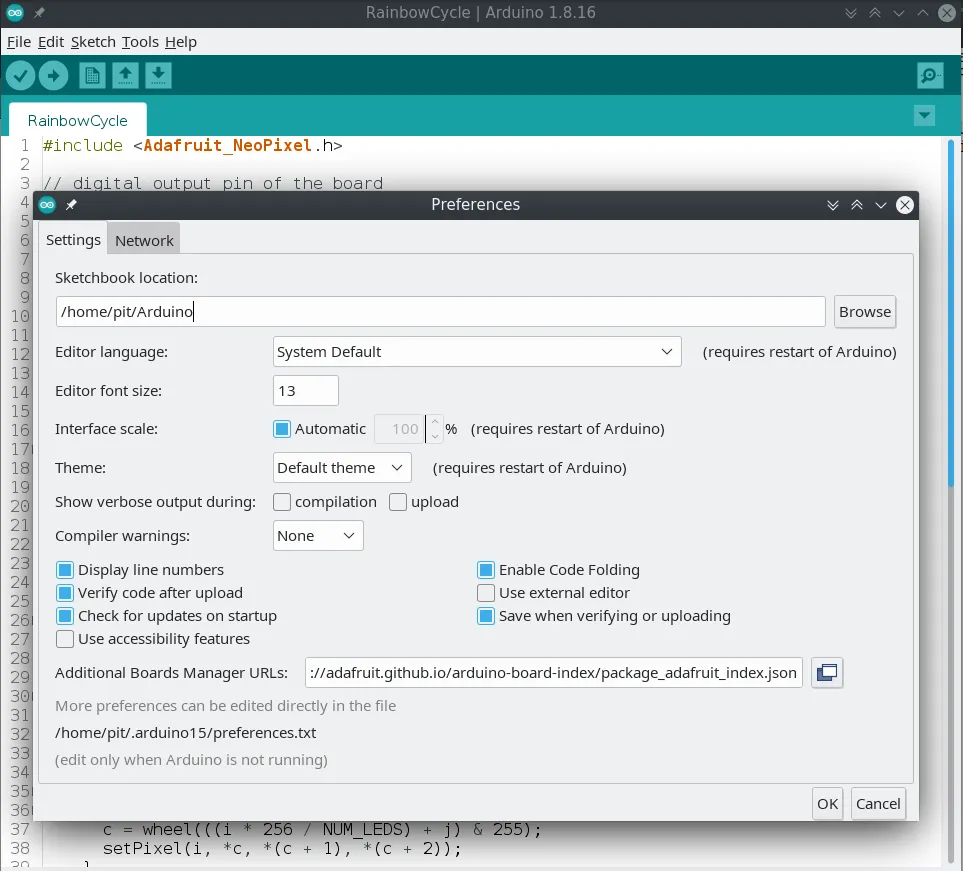963x871 pixels.
Task: Open the Editor language dropdown
Action: 477,351
